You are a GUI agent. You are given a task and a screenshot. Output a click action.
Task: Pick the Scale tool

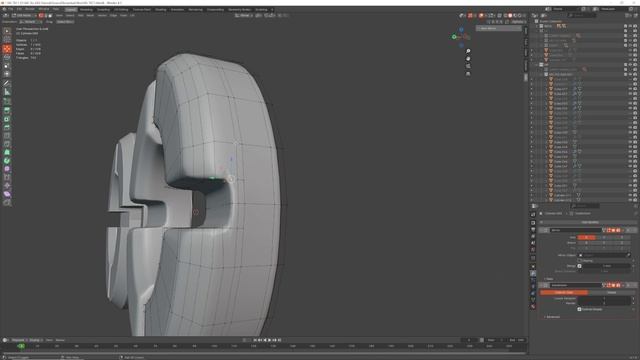(x=7, y=66)
